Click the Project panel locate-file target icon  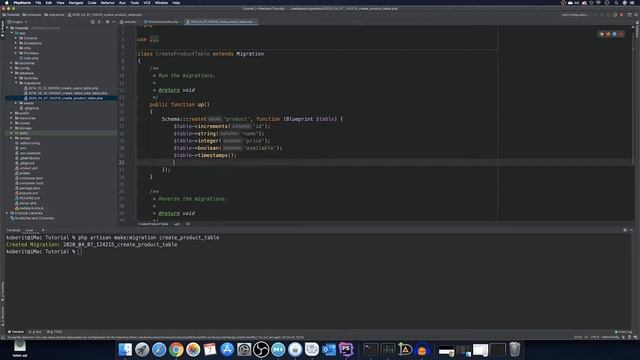93,22
